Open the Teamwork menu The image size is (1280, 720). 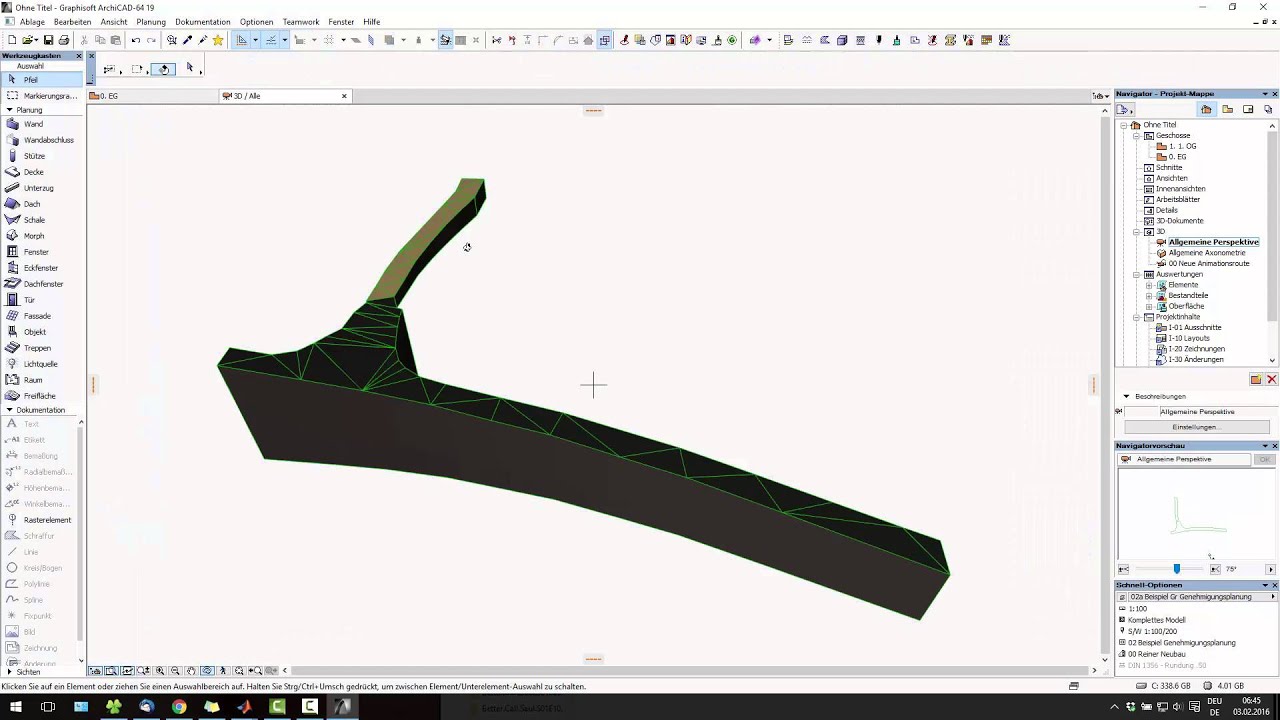click(x=301, y=22)
